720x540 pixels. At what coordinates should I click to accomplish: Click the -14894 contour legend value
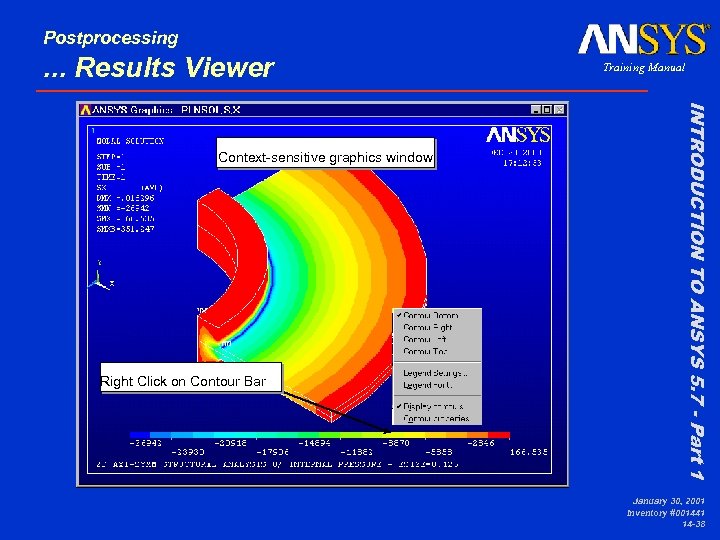315,443
